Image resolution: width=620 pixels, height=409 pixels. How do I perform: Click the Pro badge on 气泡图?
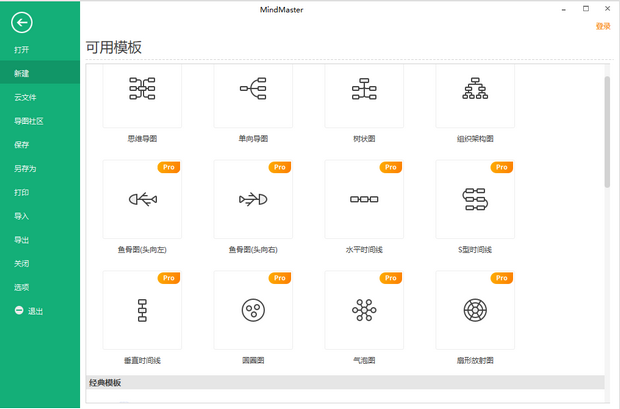[391, 278]
